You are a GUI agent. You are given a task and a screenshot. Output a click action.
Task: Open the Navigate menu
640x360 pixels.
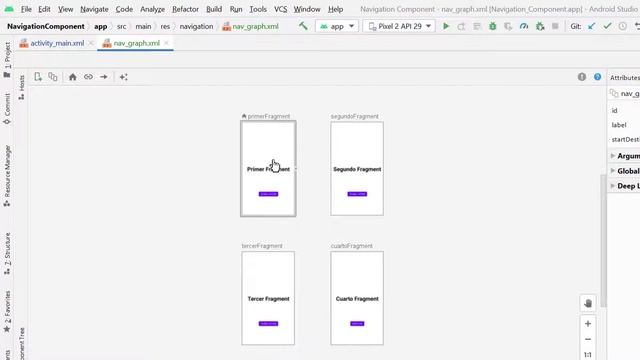[94, 9]
